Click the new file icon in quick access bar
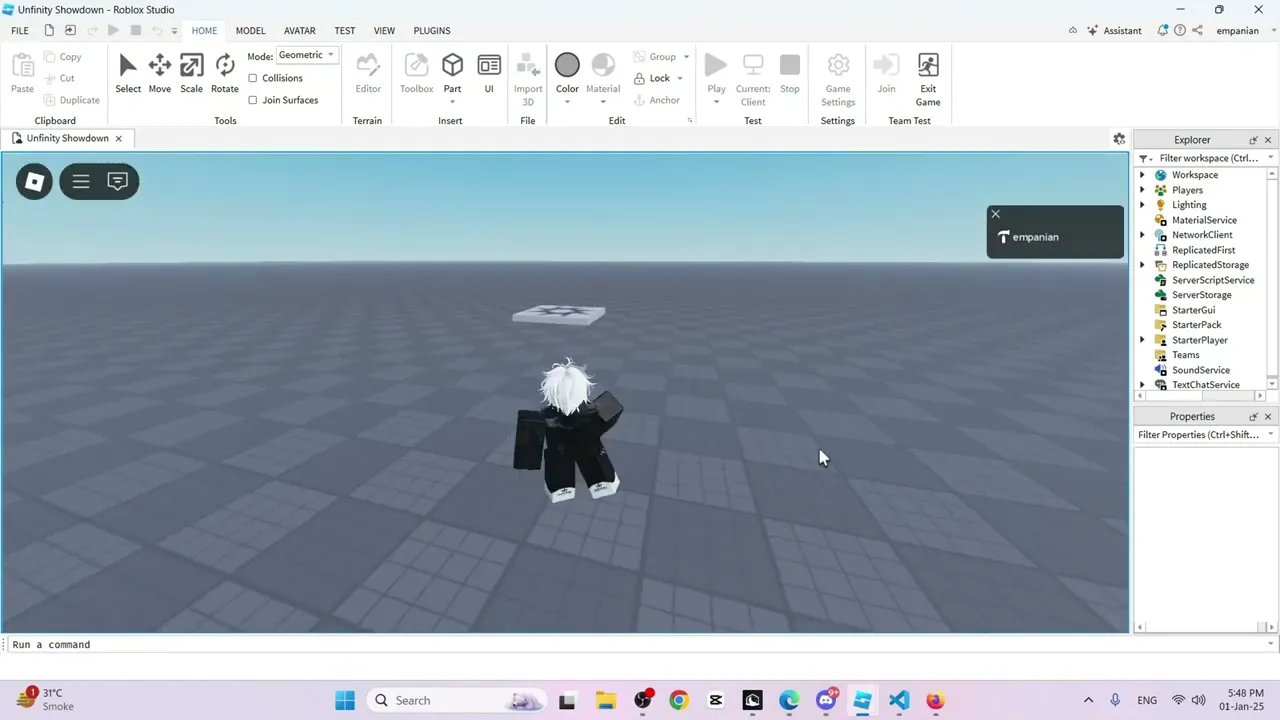This screenshot has height=720, width=1280. click(48, 30)
